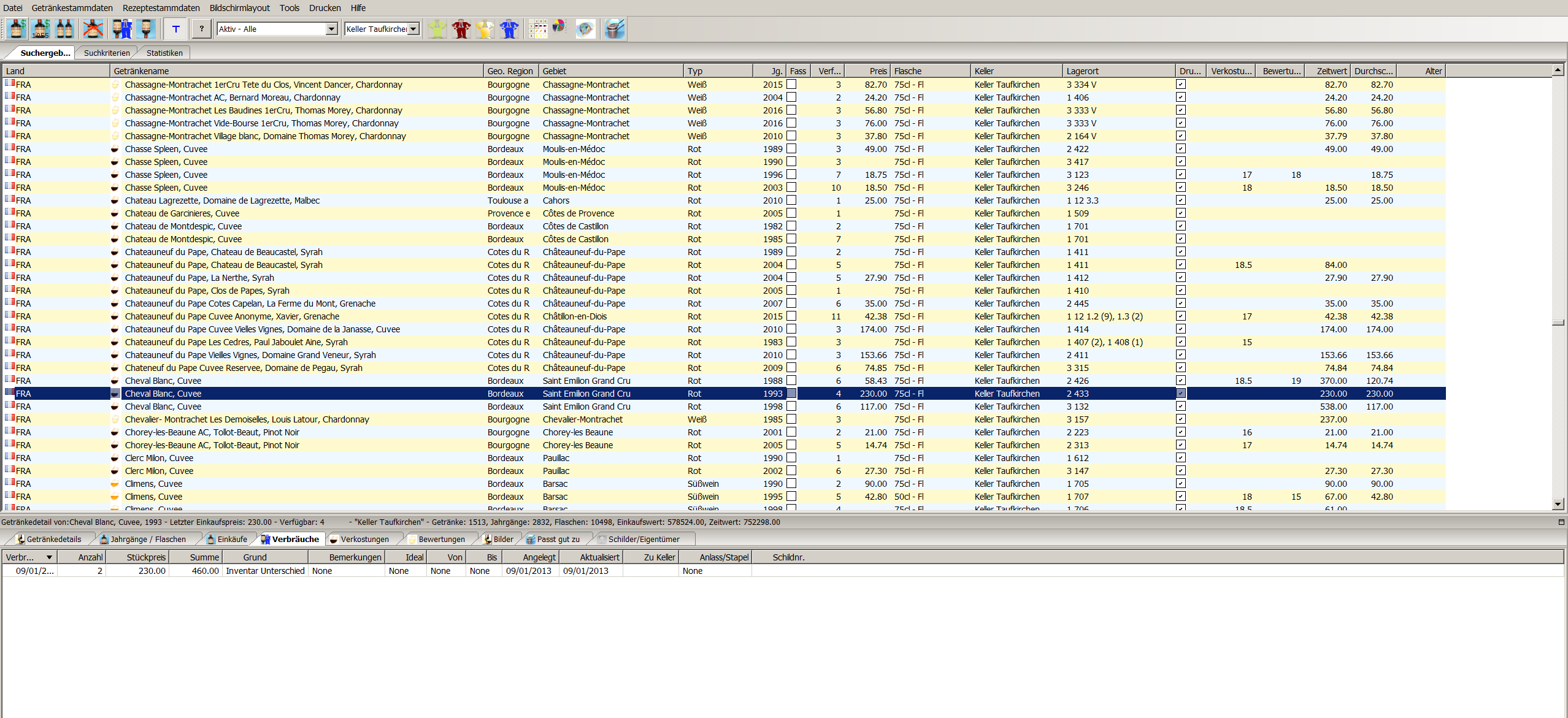Click the two bottles toolbar icon
Viewport: 1568px width, 718px height.
(x=64, y=29)
